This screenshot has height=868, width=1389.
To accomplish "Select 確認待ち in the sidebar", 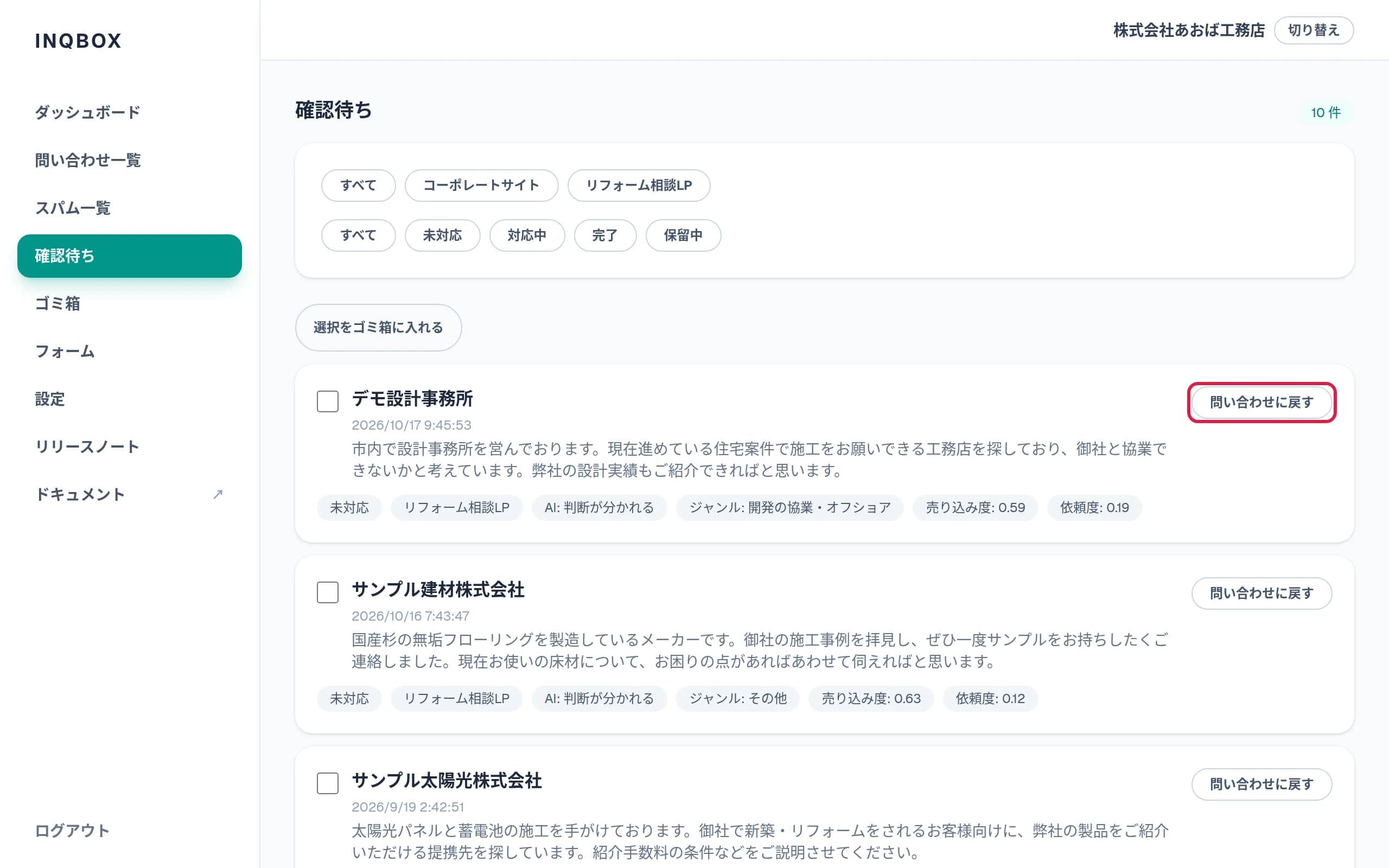I will 129,256.
